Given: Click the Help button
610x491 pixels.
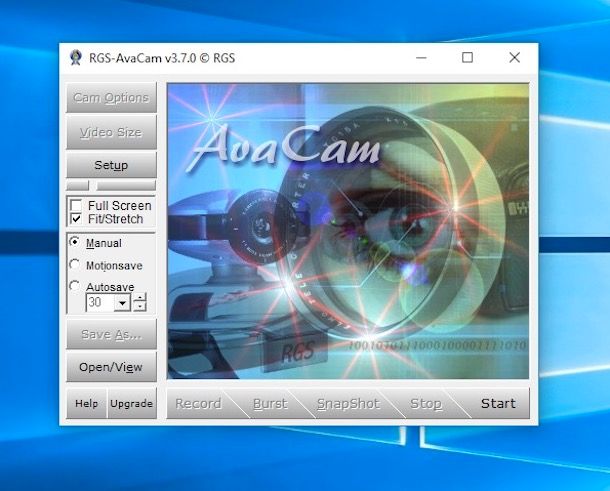Looking at the screenshot, I should 87,404.
